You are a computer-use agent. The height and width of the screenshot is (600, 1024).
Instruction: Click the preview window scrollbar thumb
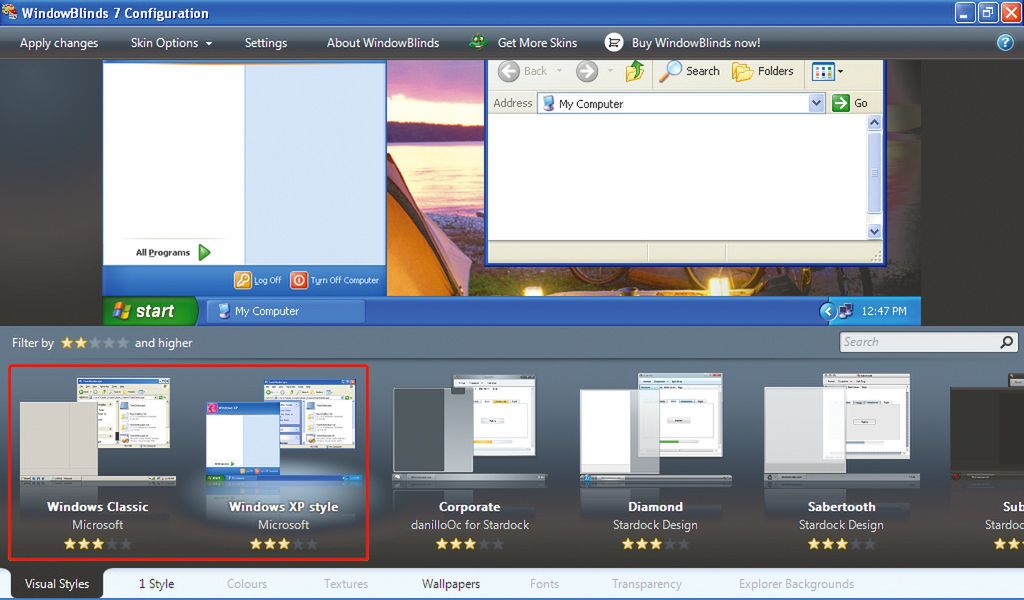874,172
